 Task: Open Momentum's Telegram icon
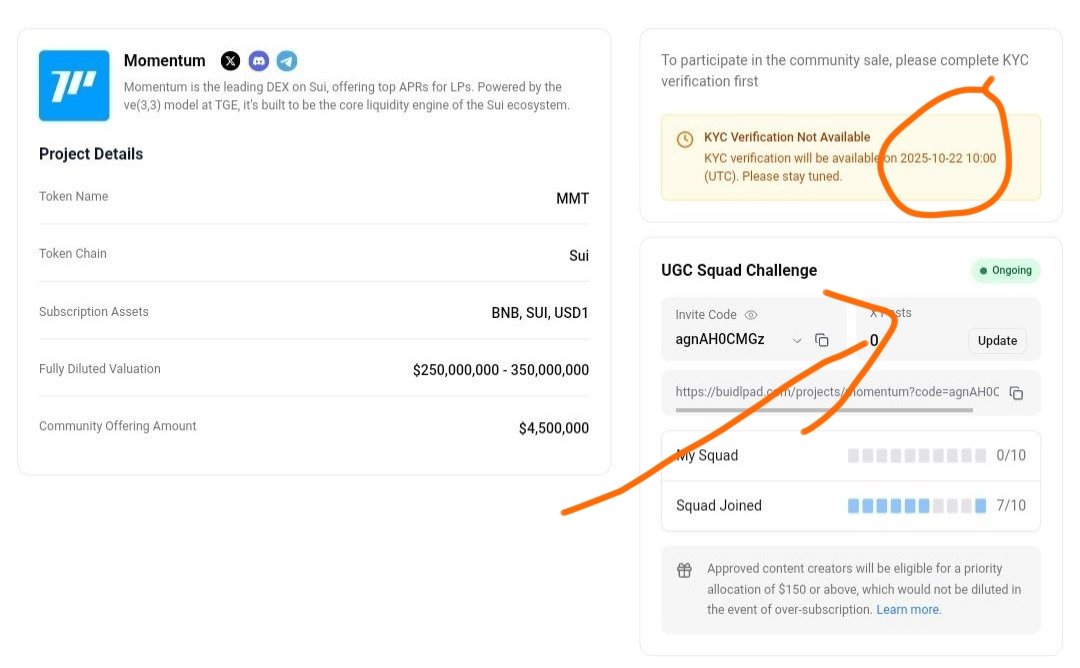click(x=287, y=61)
